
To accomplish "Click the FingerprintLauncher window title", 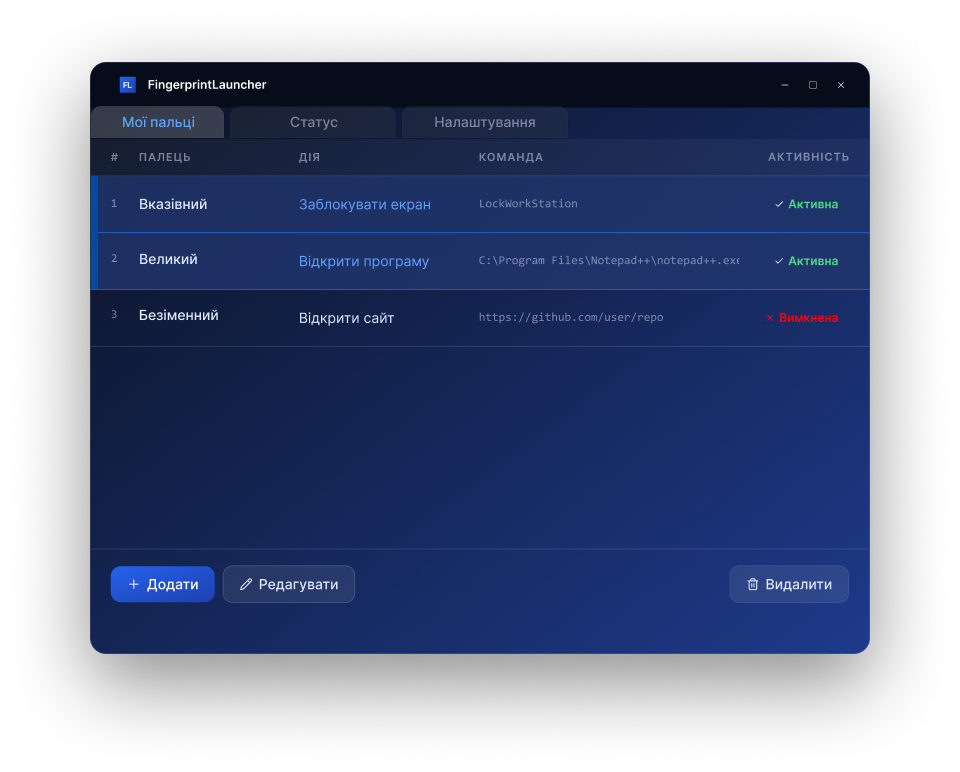I will coord(207,85).
